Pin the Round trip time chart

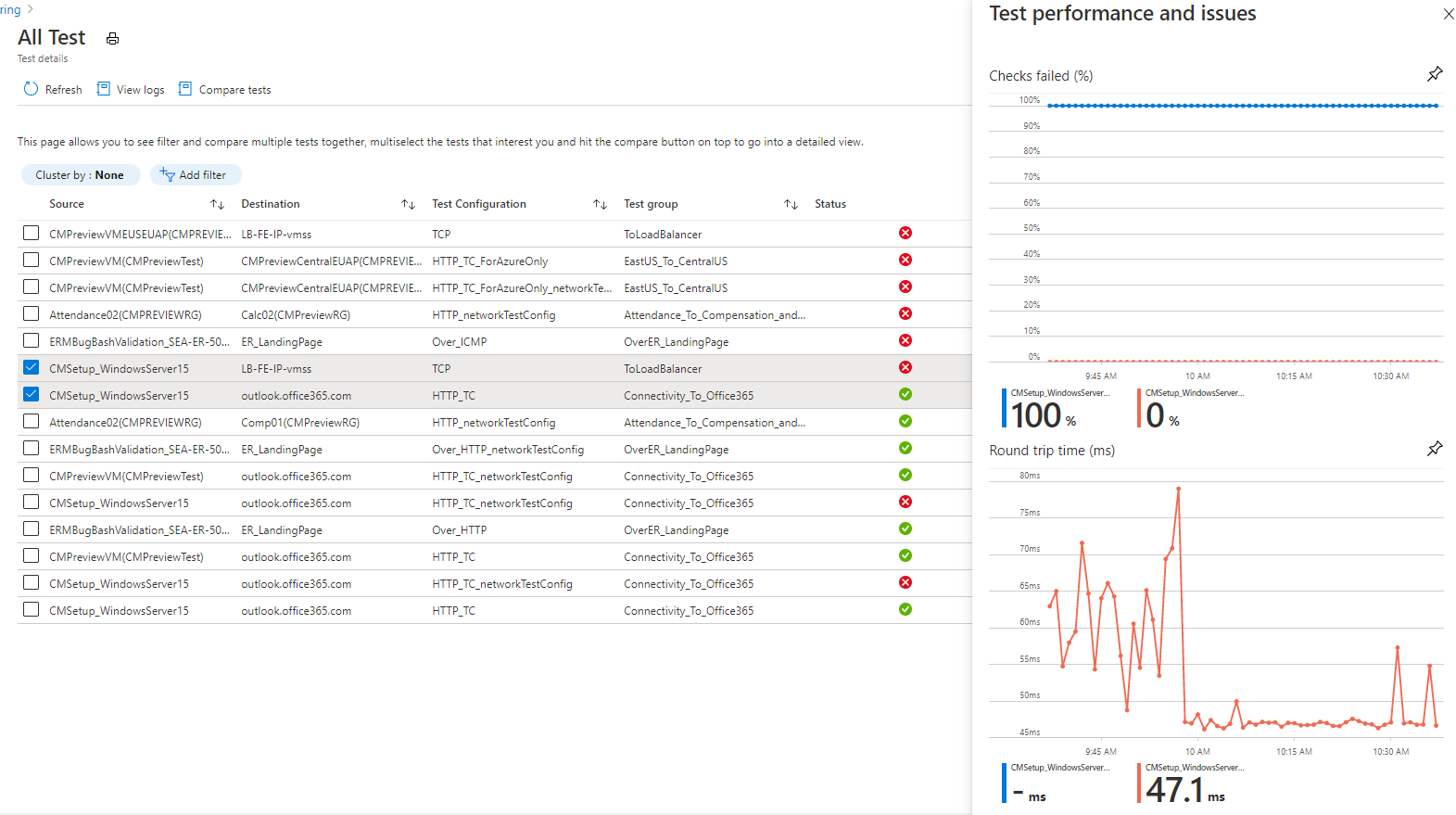[x=1435, y=449]
